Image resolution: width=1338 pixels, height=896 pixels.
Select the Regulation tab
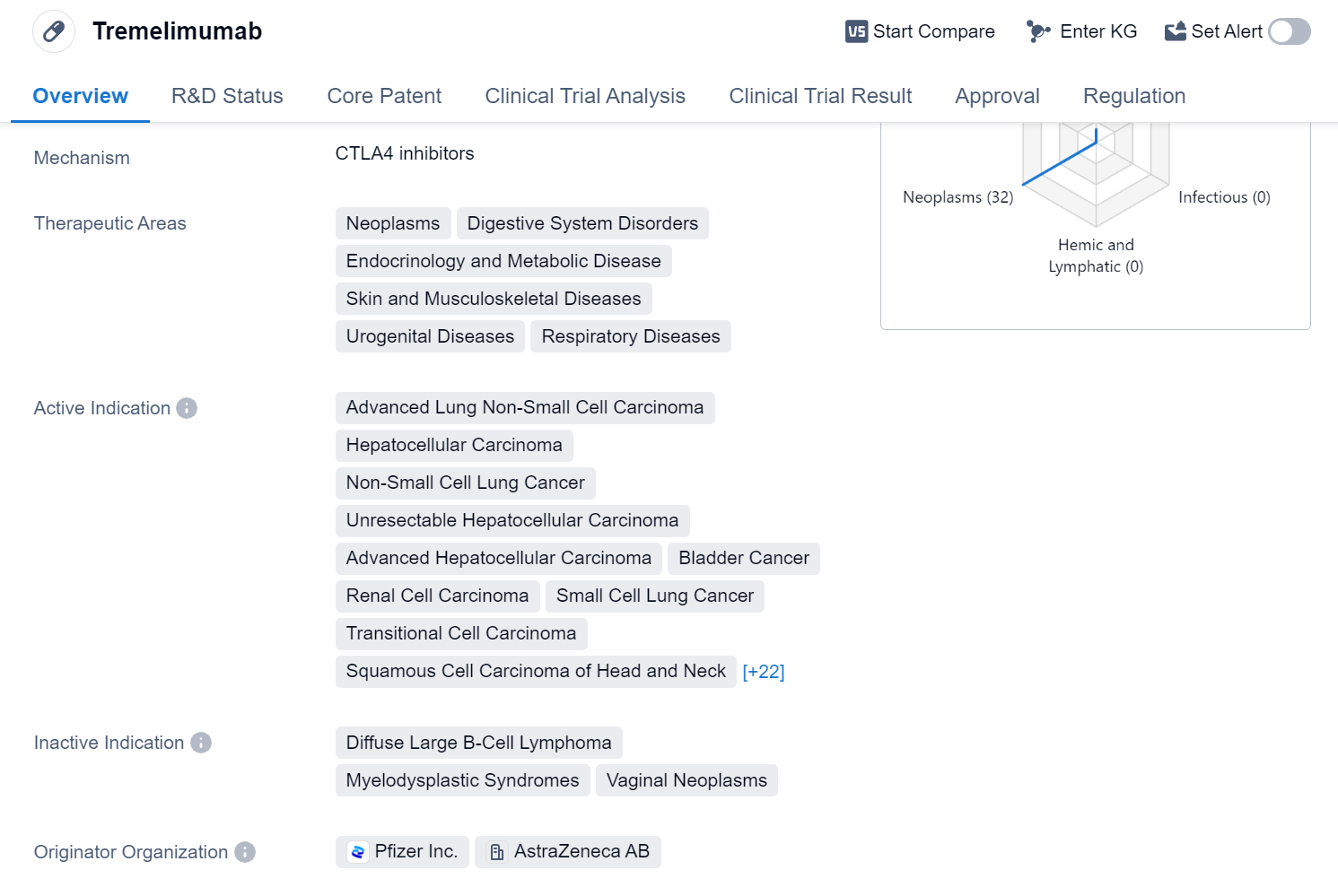point(1133,96)
